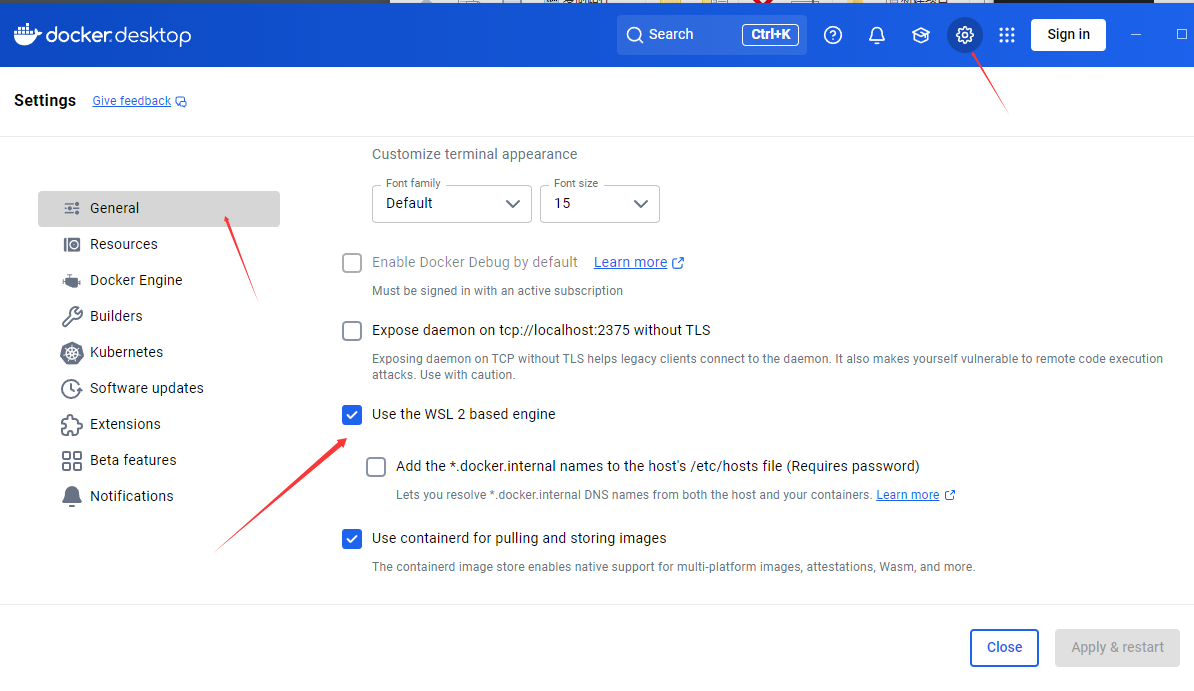Click the Kubernetes helm wheel icon
1194x691 pixels.
point(72,353)
